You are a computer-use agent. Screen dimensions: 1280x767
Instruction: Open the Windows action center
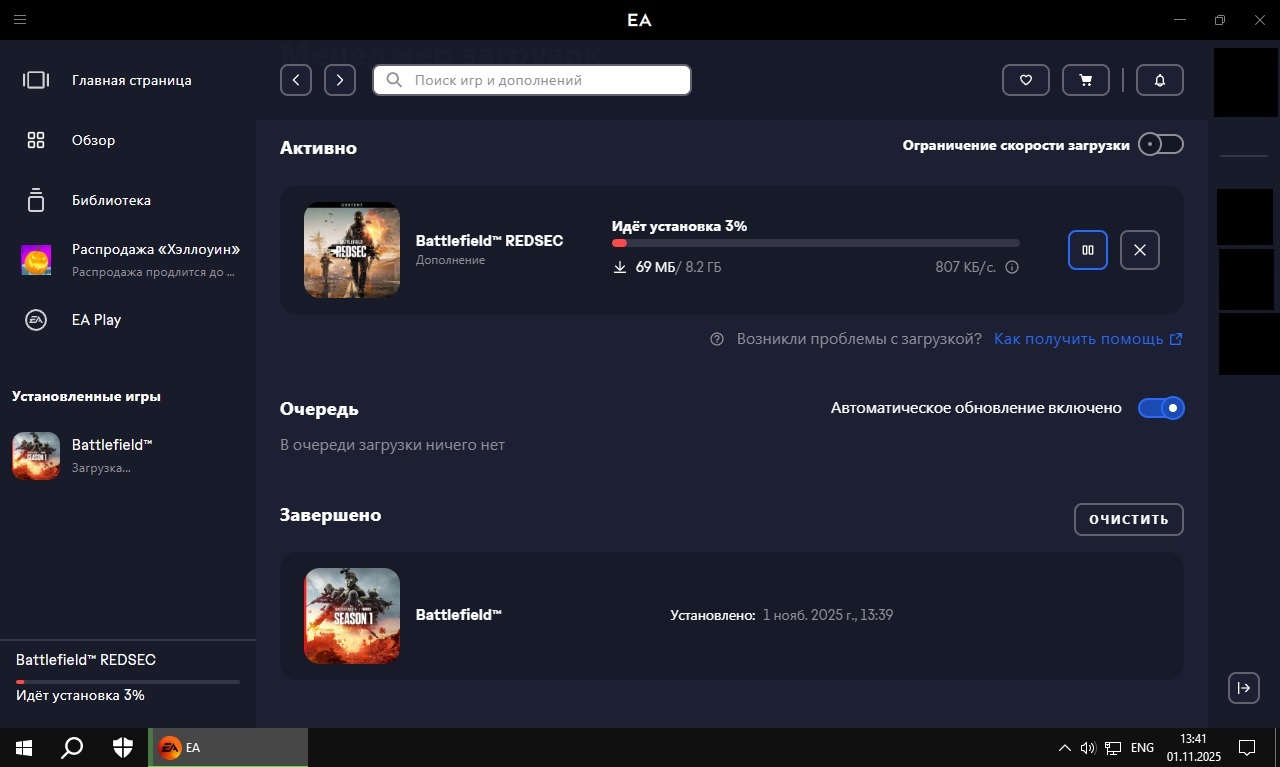1247,747
